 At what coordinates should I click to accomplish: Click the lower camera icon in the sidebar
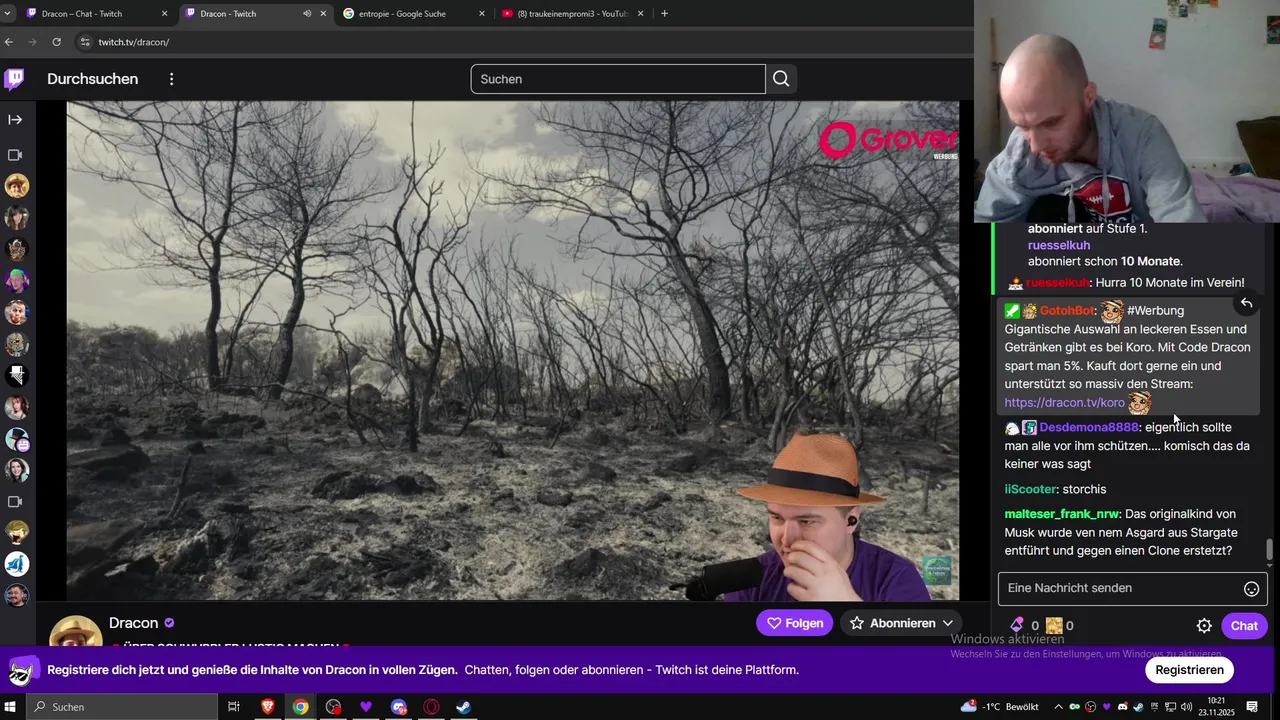(x=15, y=502)
